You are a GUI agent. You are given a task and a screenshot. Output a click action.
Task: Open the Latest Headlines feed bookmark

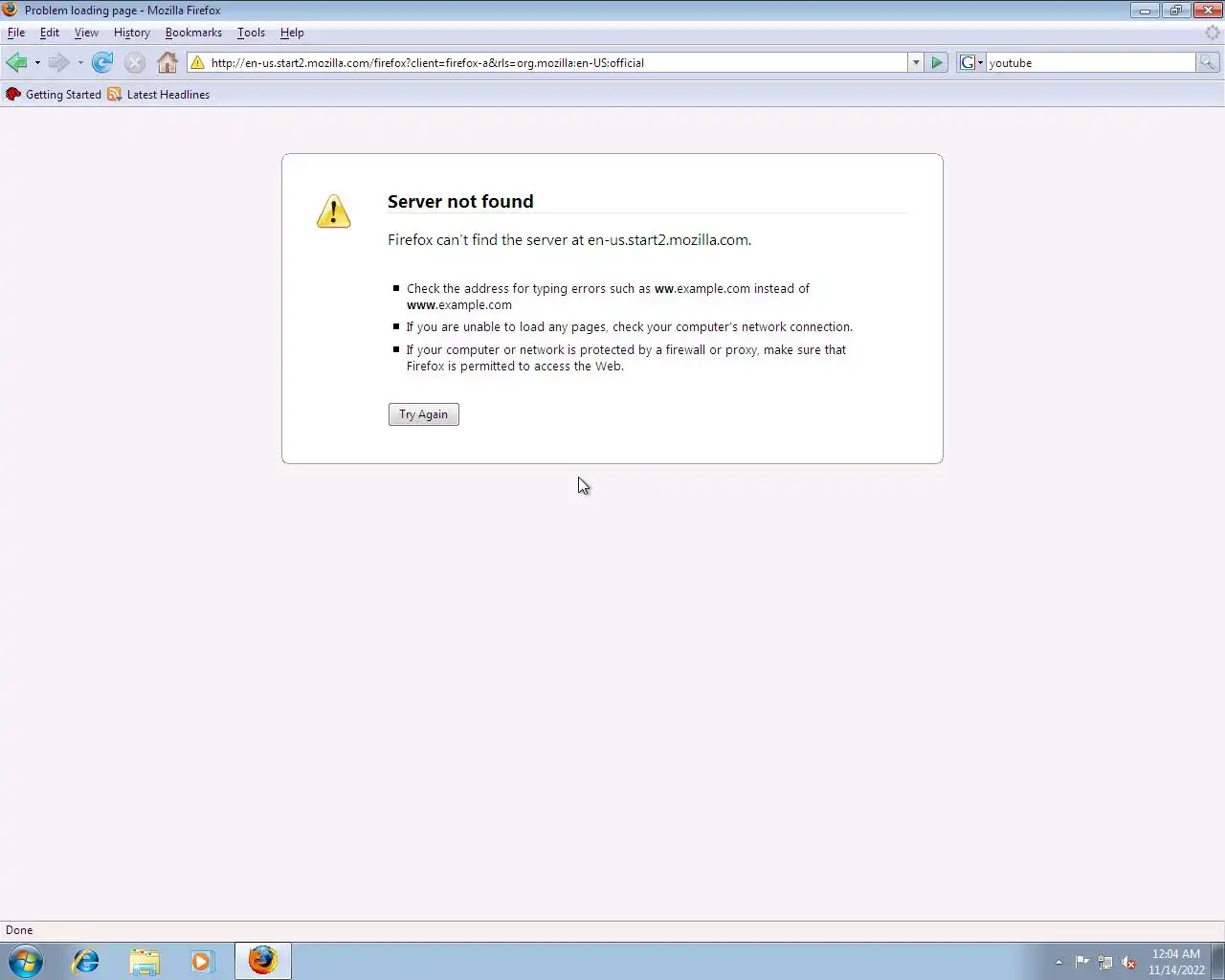click(158, 95)
